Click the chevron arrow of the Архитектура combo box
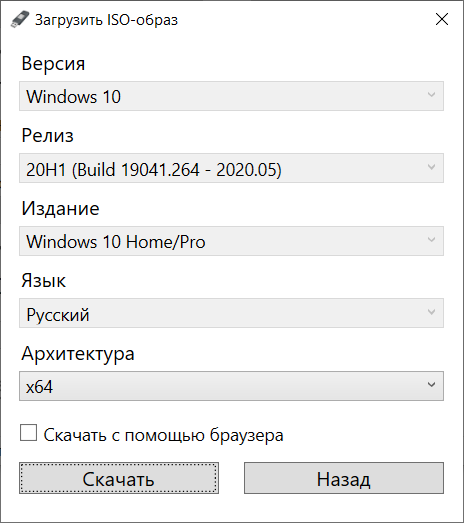Screen dimensions: 464x523 (x=431, y=385)
